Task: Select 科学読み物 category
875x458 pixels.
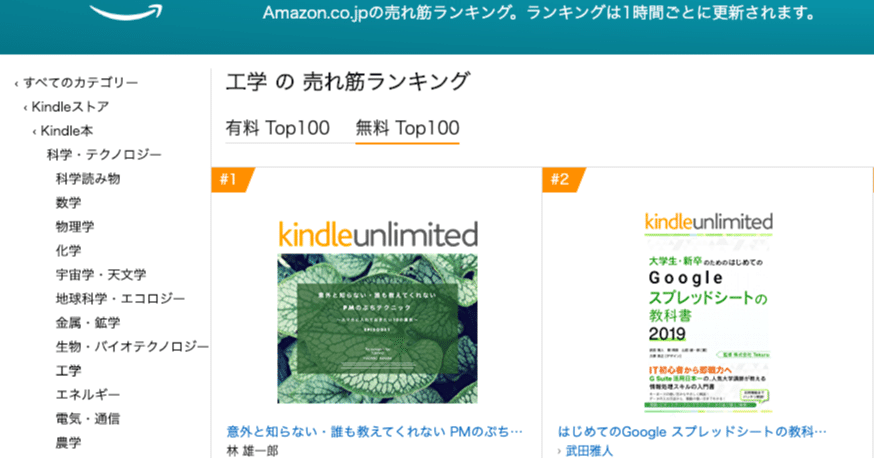Action: 88,179
